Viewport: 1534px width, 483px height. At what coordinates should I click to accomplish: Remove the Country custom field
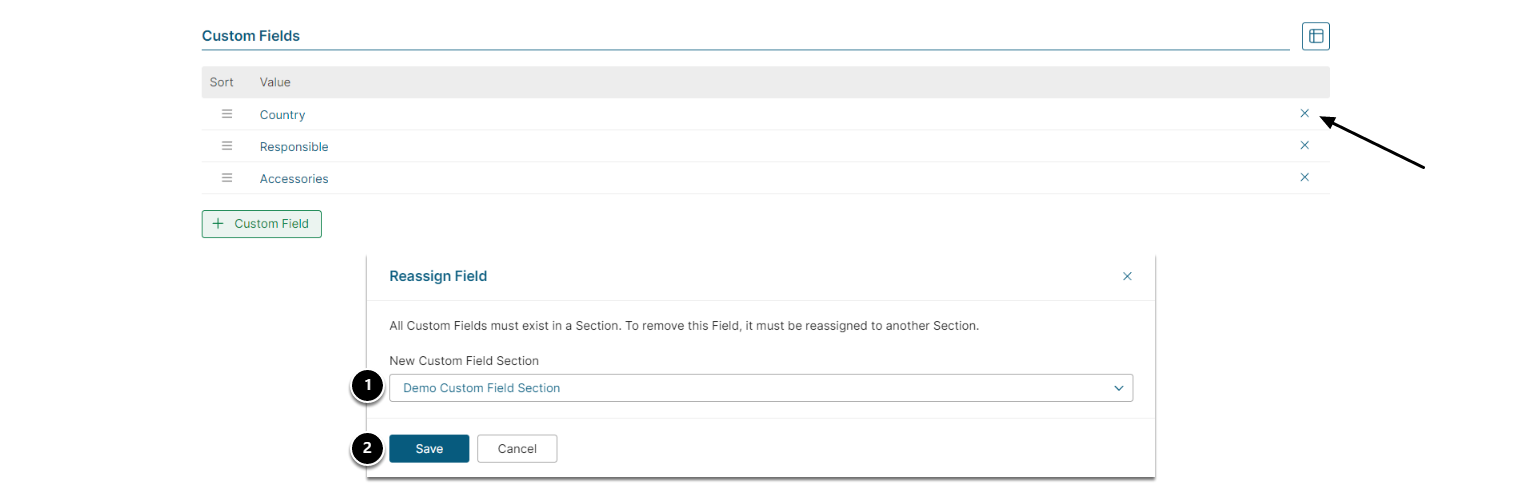[1304, 113]
